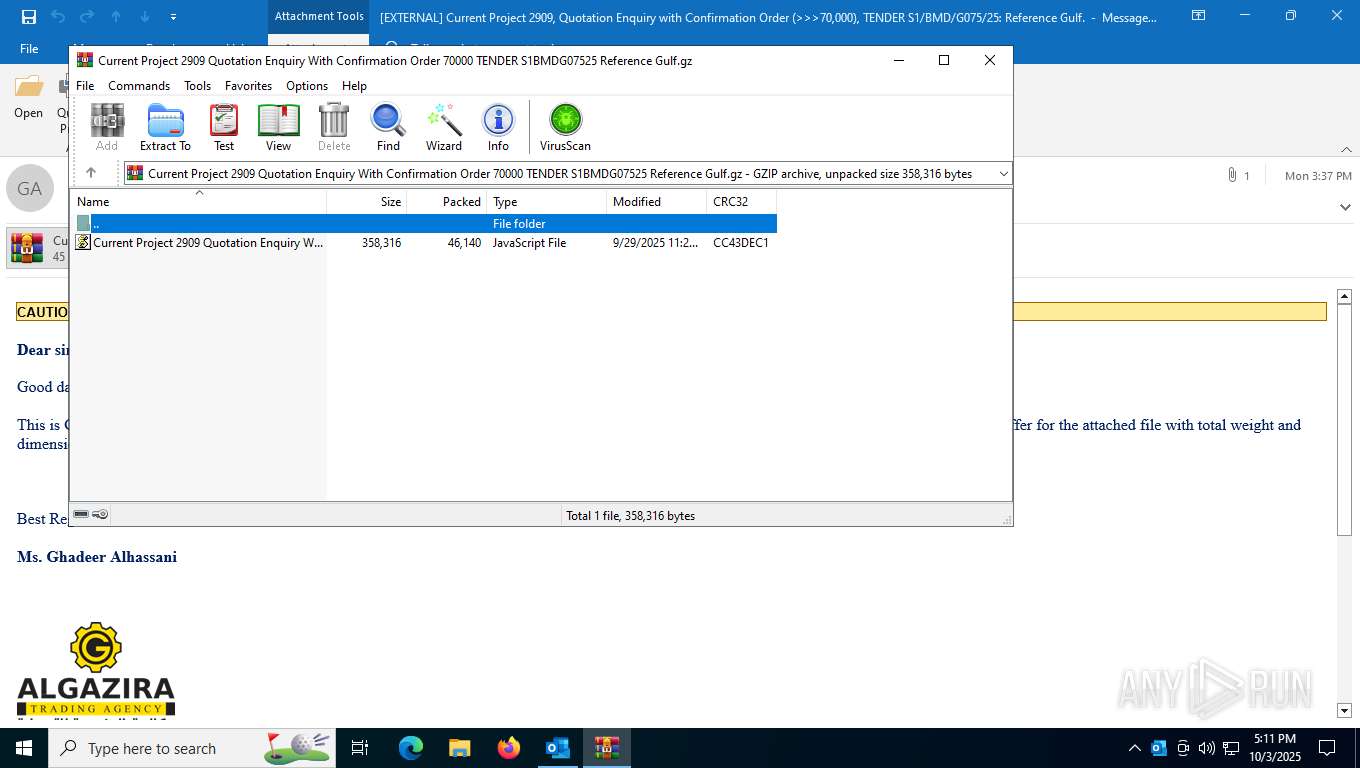Click the volume icon in system tray

click(1207, 748)
